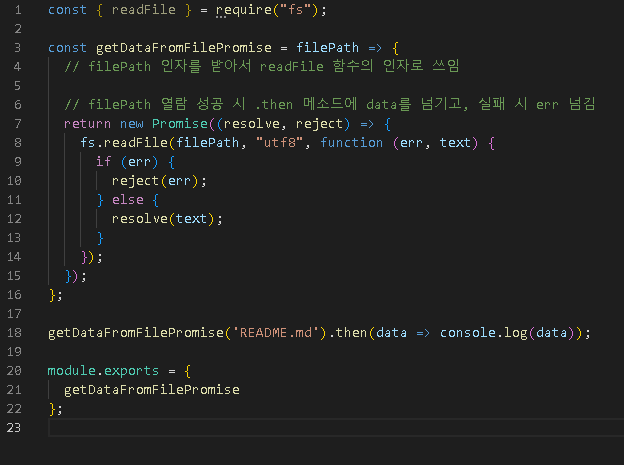The image size is (624, 465).
Task: Click the Korean comment on line 4
Action: [x=262, y=66]
